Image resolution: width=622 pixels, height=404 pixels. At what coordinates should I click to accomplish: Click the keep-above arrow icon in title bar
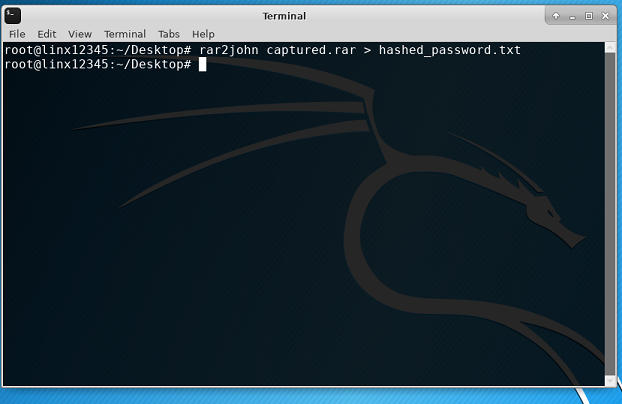[x=556, y=16]
